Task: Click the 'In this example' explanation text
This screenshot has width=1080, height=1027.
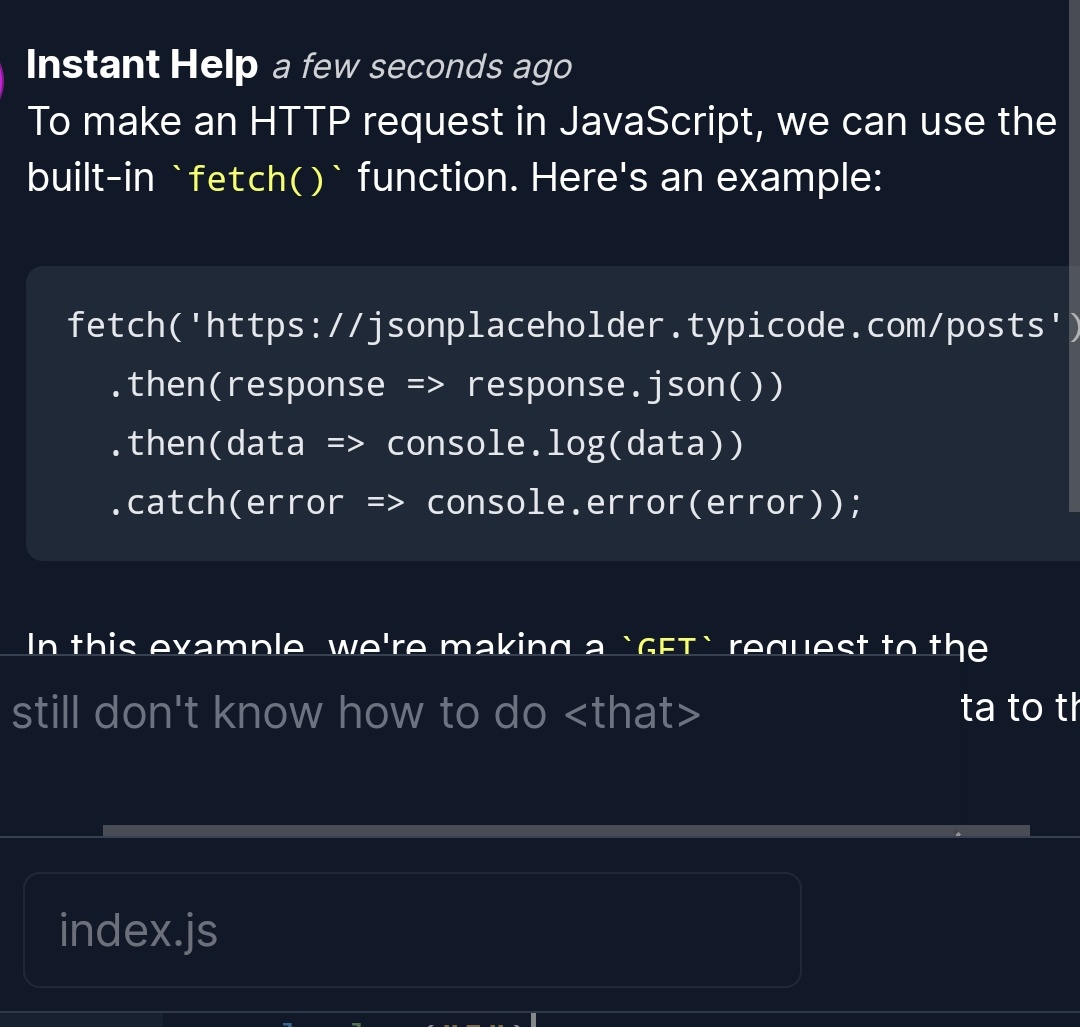Action: tap(300, 645)
